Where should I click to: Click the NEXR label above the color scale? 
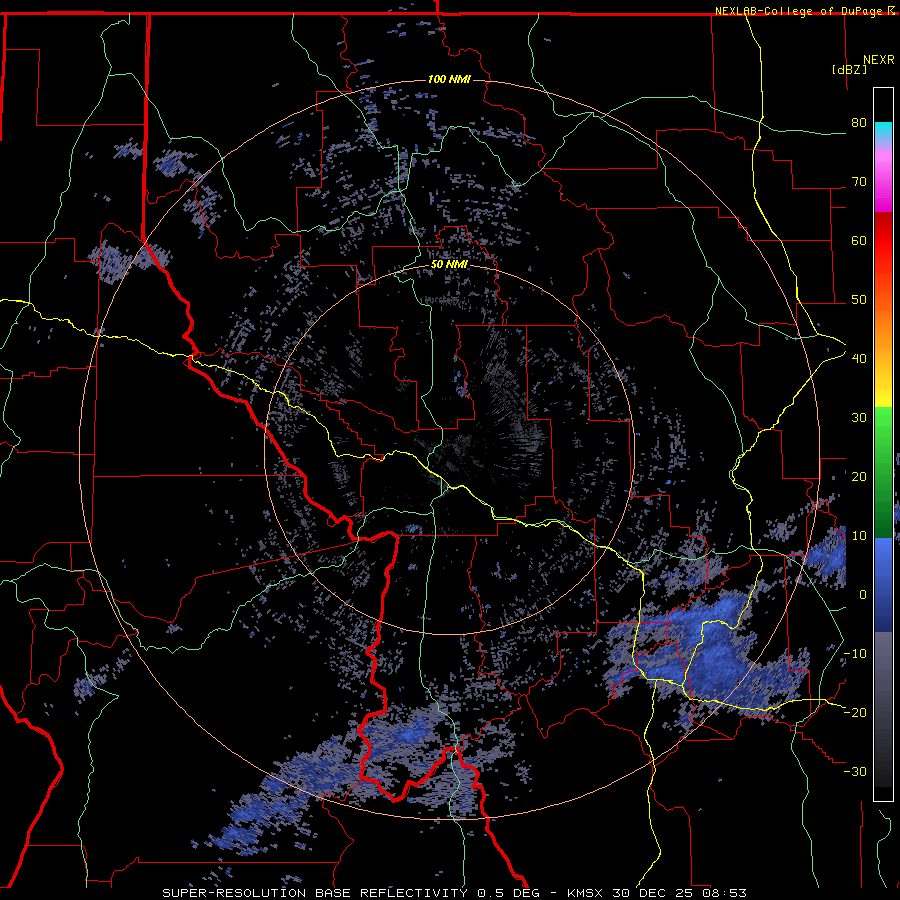(879, 60)
